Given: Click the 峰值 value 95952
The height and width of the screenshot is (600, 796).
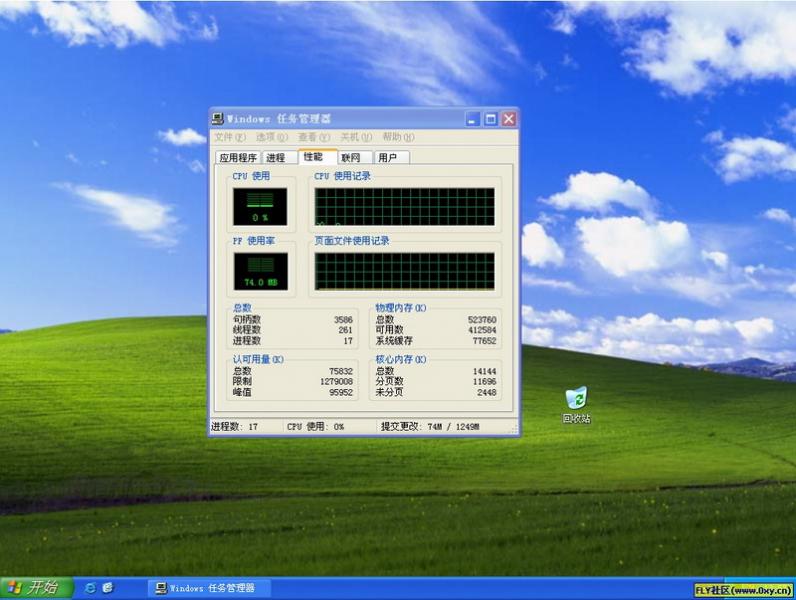Looking at the screenshot, I should point(341,392).
